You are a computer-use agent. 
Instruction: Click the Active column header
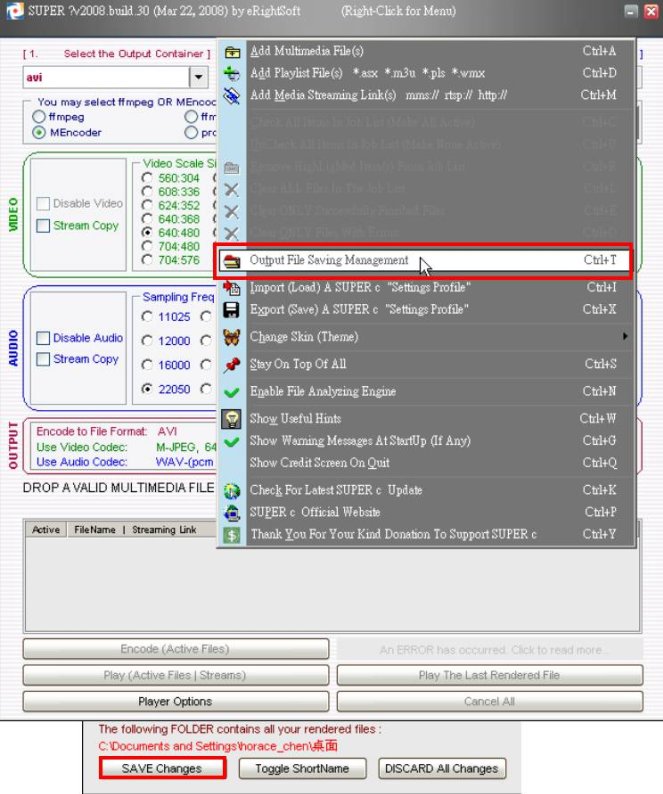pyautogui.click(x=46, y=530)
